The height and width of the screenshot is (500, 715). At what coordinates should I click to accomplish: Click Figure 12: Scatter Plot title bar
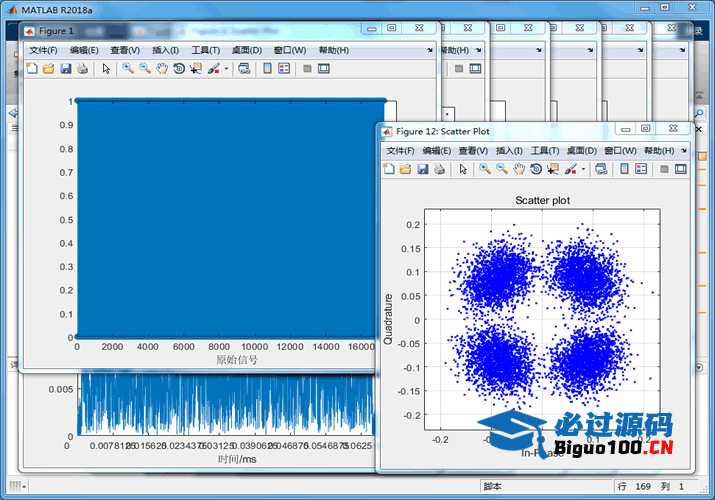pyautogui.click(x=500, y=131)
